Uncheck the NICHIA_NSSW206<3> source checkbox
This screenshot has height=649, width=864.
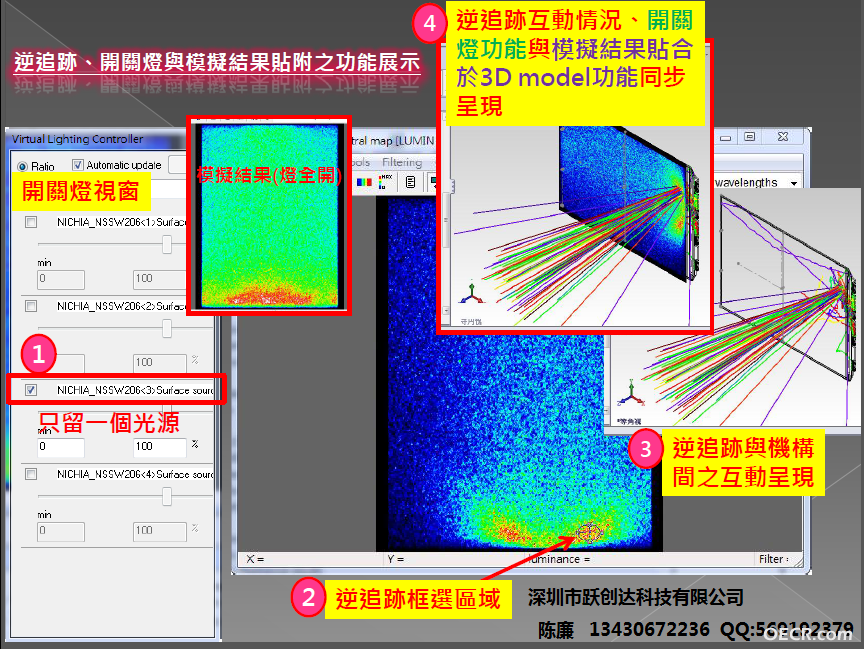(31, 390)
